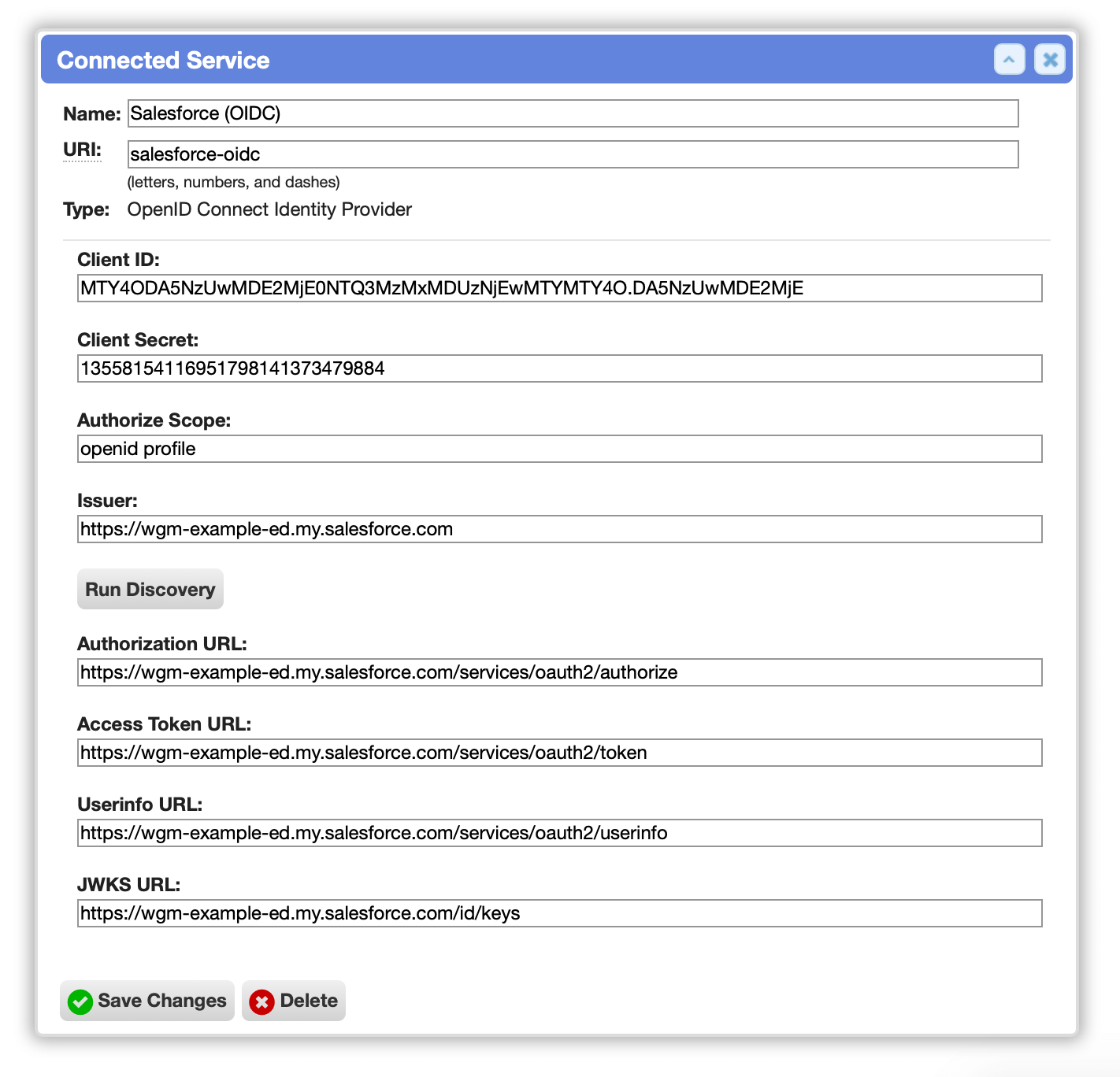Click the Name input field
Viewport: 1120px width, 1077px height.
coord(573,113)
